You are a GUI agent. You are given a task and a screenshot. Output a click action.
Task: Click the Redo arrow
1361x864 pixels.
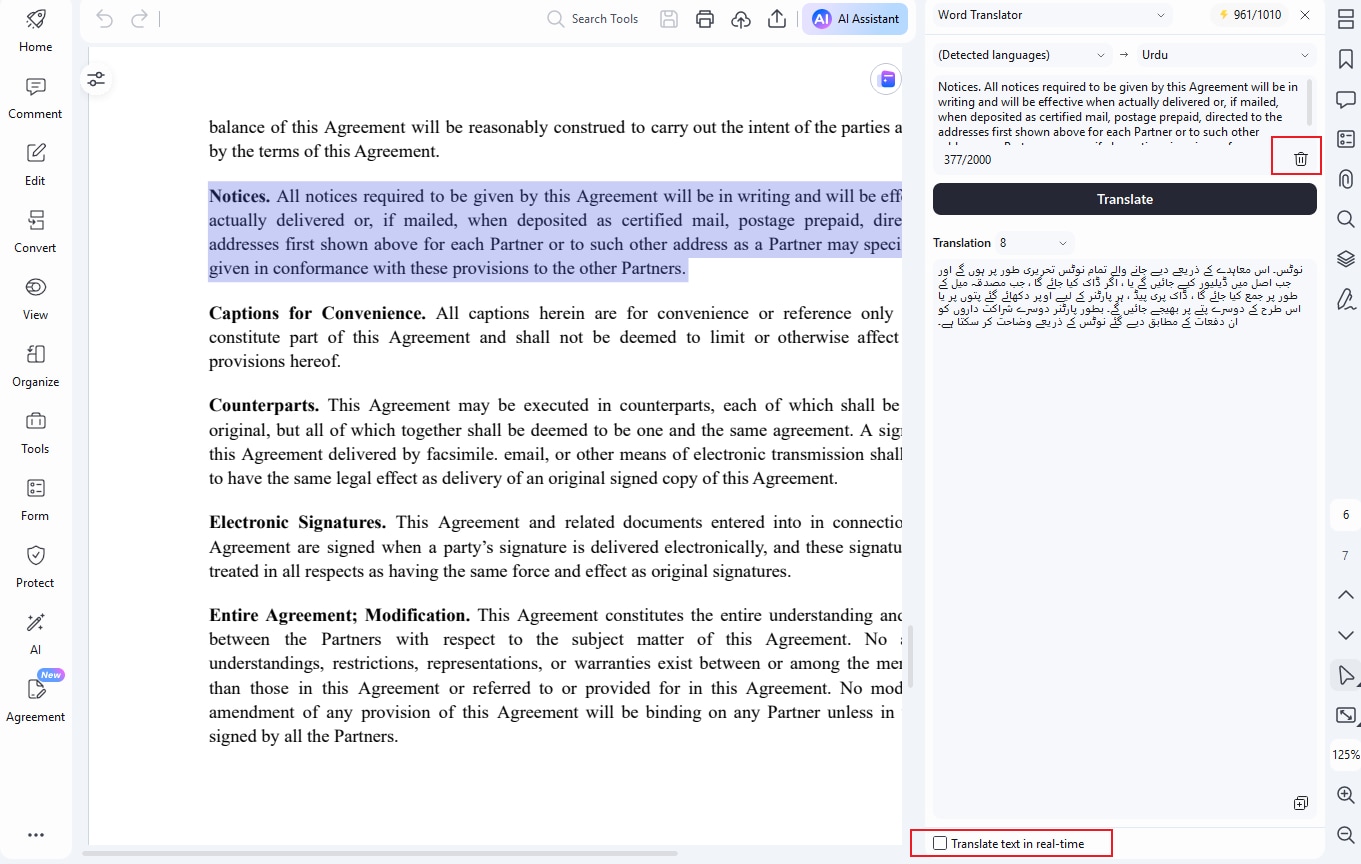tap(139, 19)
